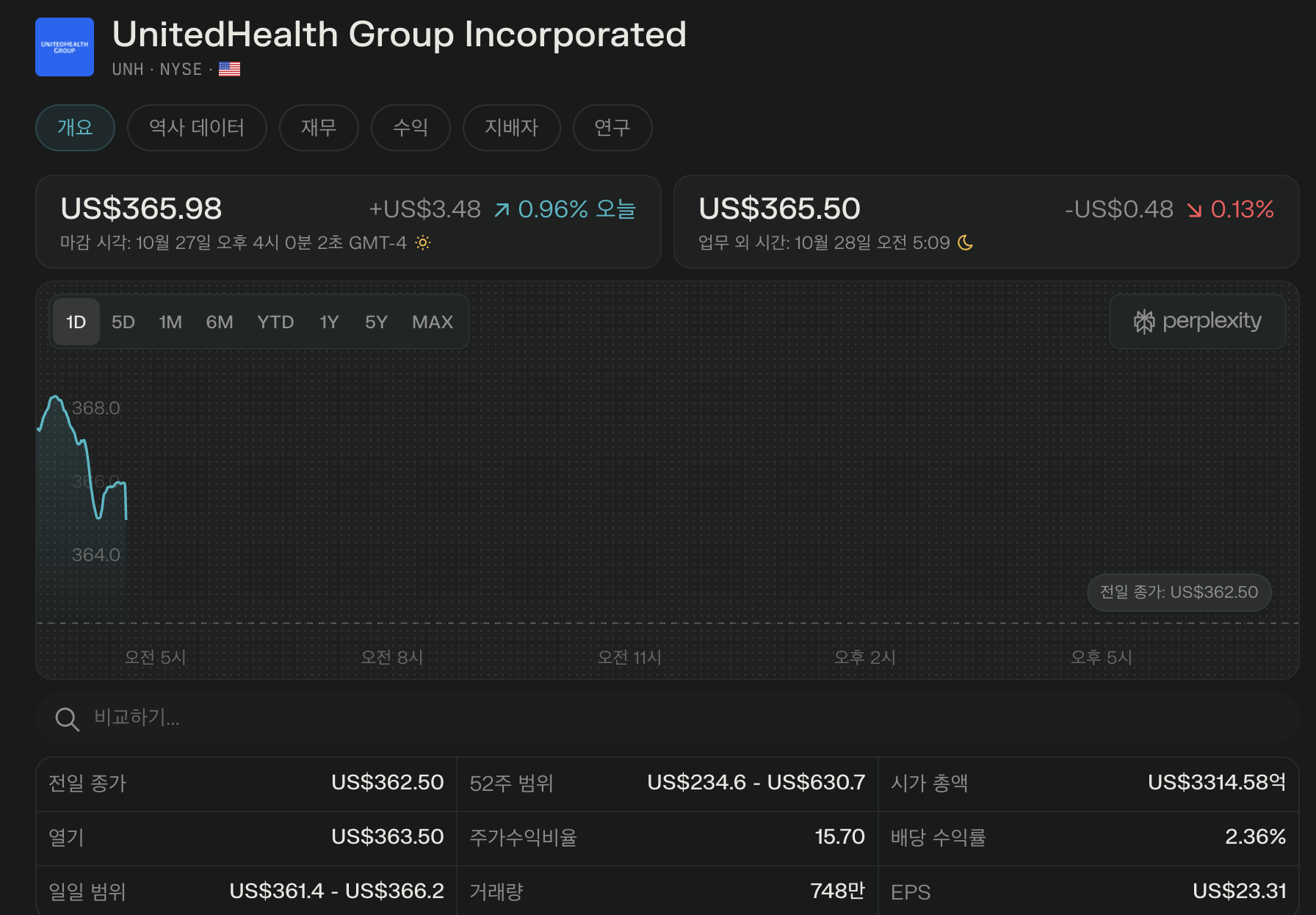Click the 0.96% 오늘 percentage
Screen dimensions: 1316x915
(576, 209)
